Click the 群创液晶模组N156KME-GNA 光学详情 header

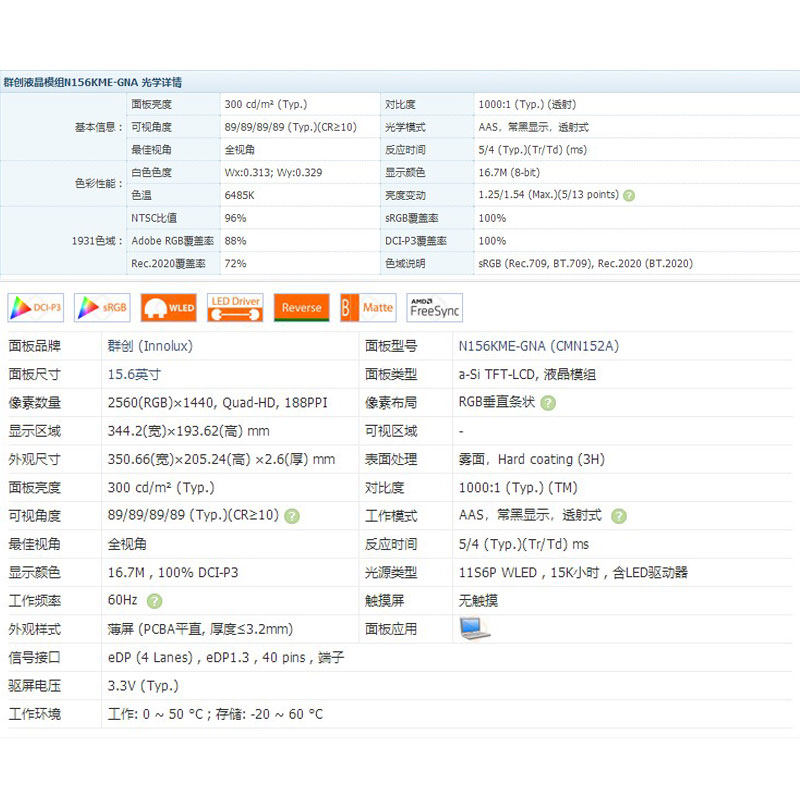(x=92, y=82)
